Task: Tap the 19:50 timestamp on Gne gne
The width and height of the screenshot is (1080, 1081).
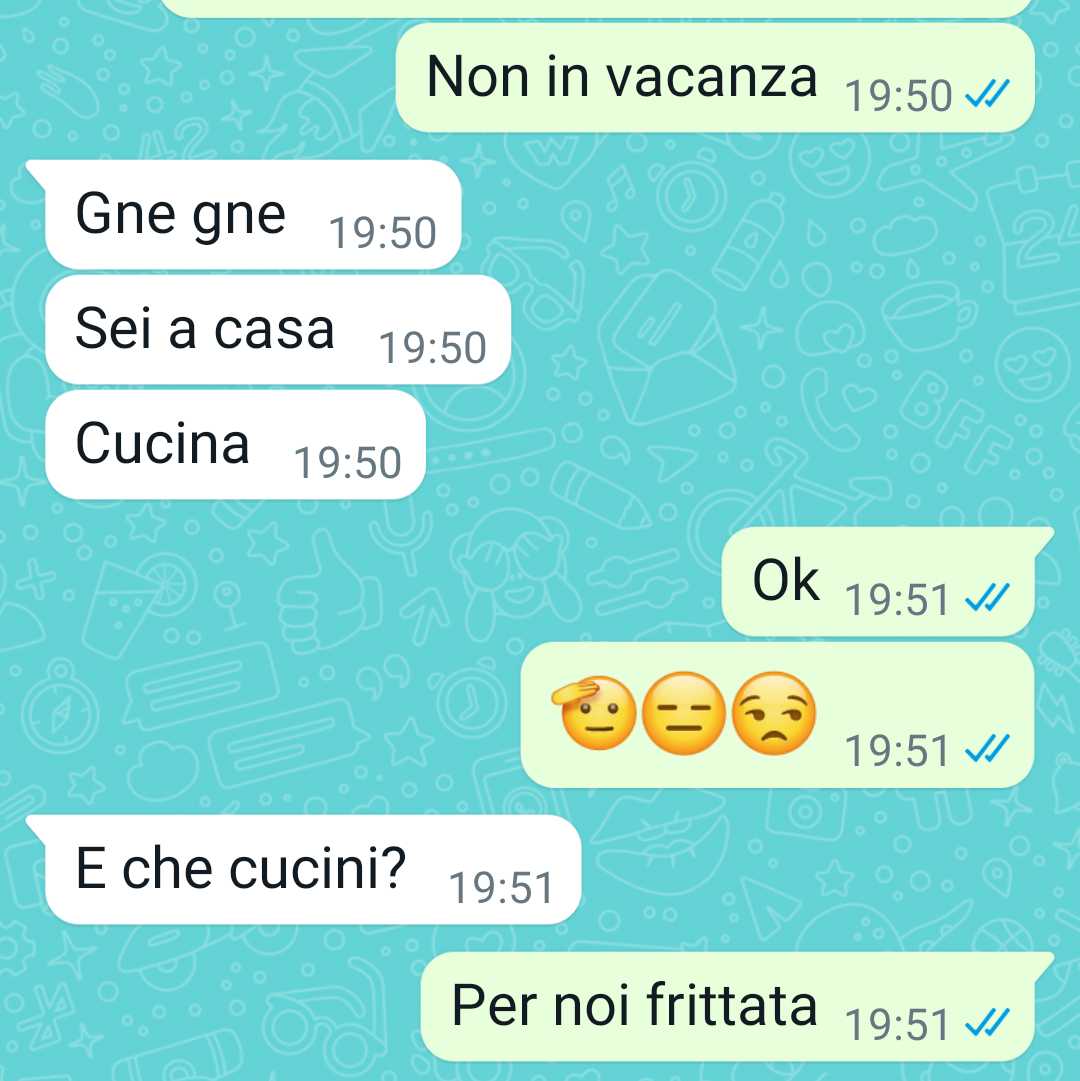Action: point(383,232)
